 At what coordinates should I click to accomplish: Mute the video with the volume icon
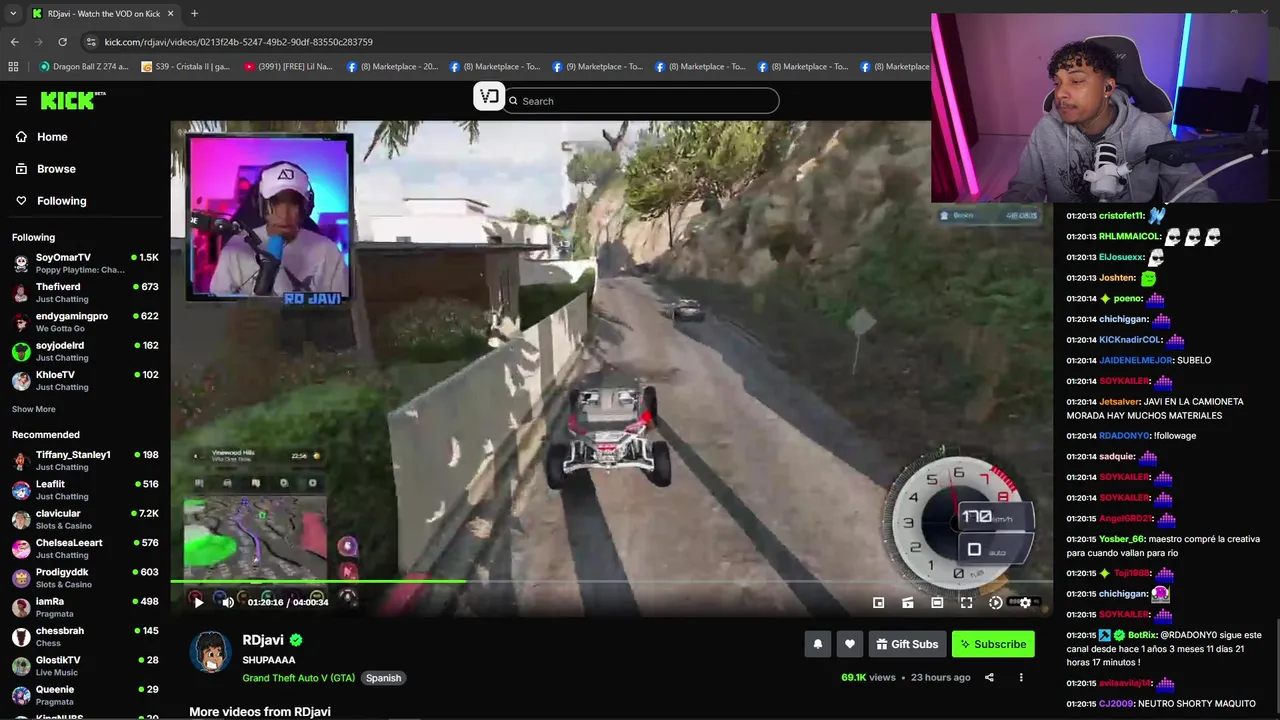tap(228, 602)
